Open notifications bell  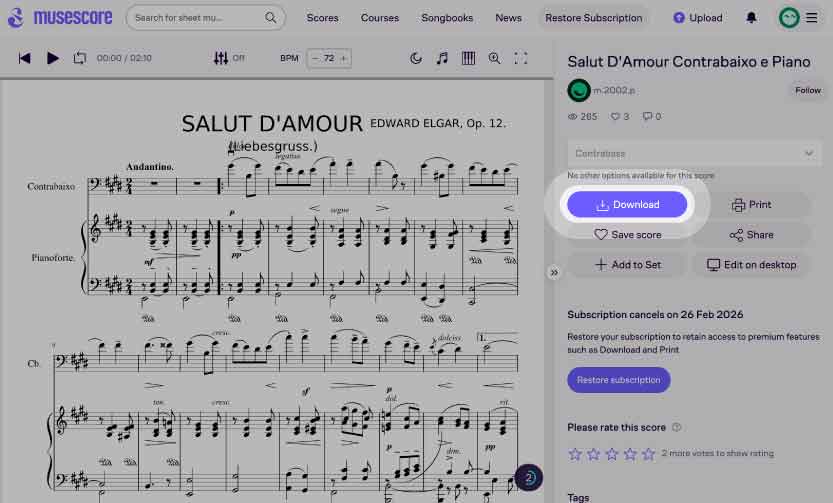coord(752,18)
